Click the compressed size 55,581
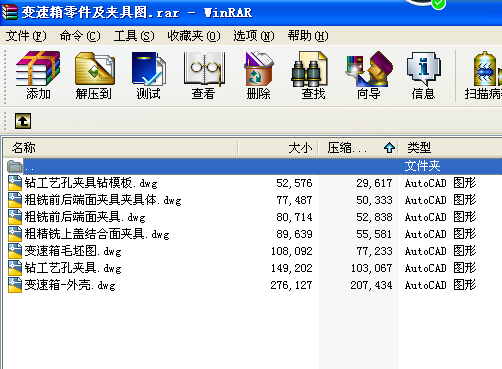This screenshot has height=369, width=502. (374, 234)
